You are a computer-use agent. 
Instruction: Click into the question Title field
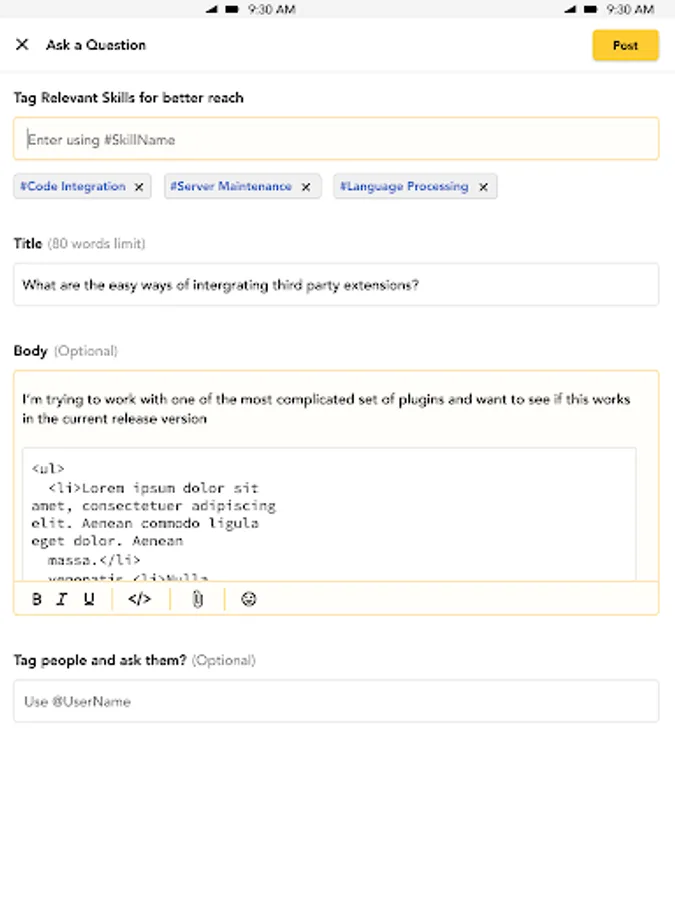pyautogui.click(x=336, y=285)
